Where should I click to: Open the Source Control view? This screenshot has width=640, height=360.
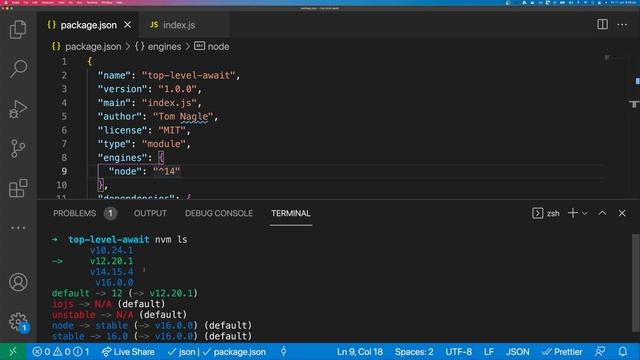(x=18, y=148)
